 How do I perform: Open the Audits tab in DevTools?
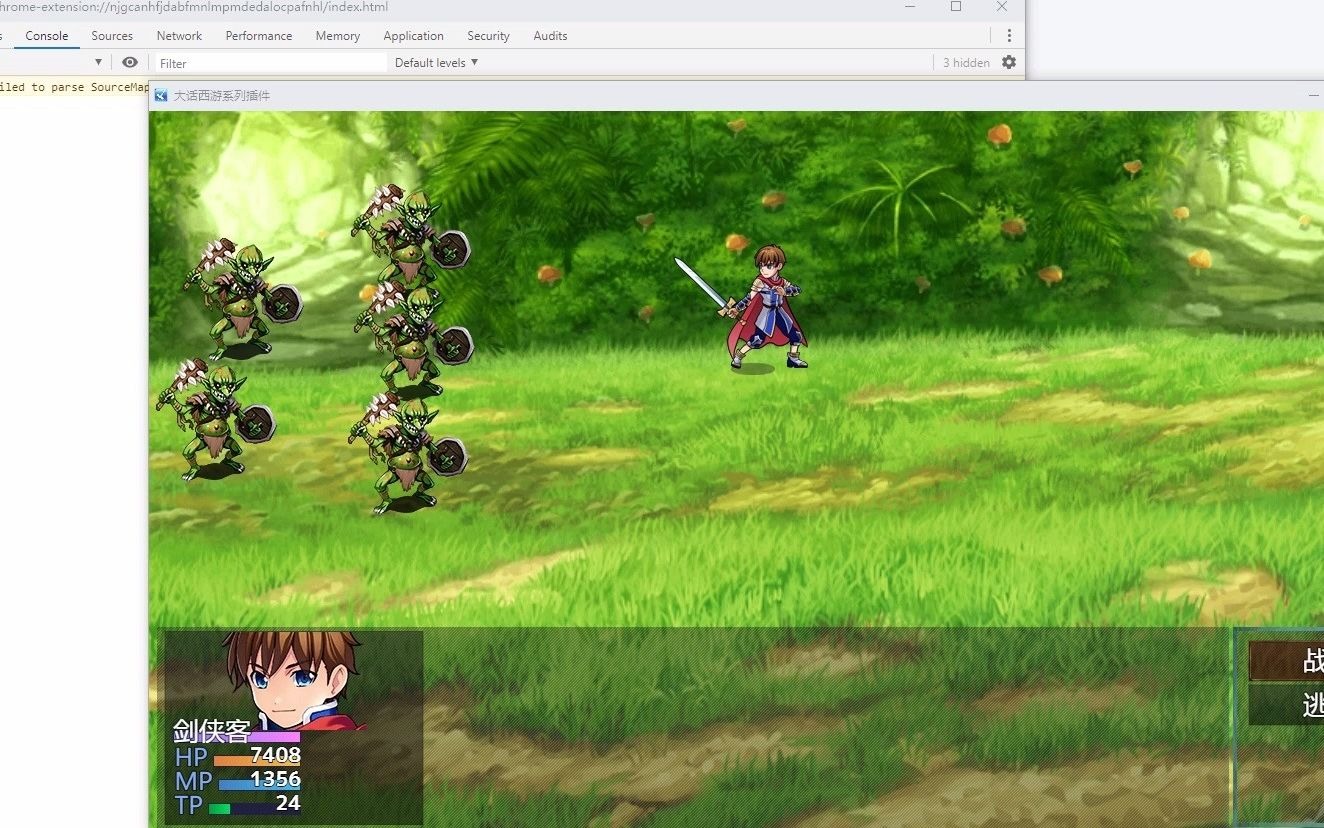click(x=550, y=35)
